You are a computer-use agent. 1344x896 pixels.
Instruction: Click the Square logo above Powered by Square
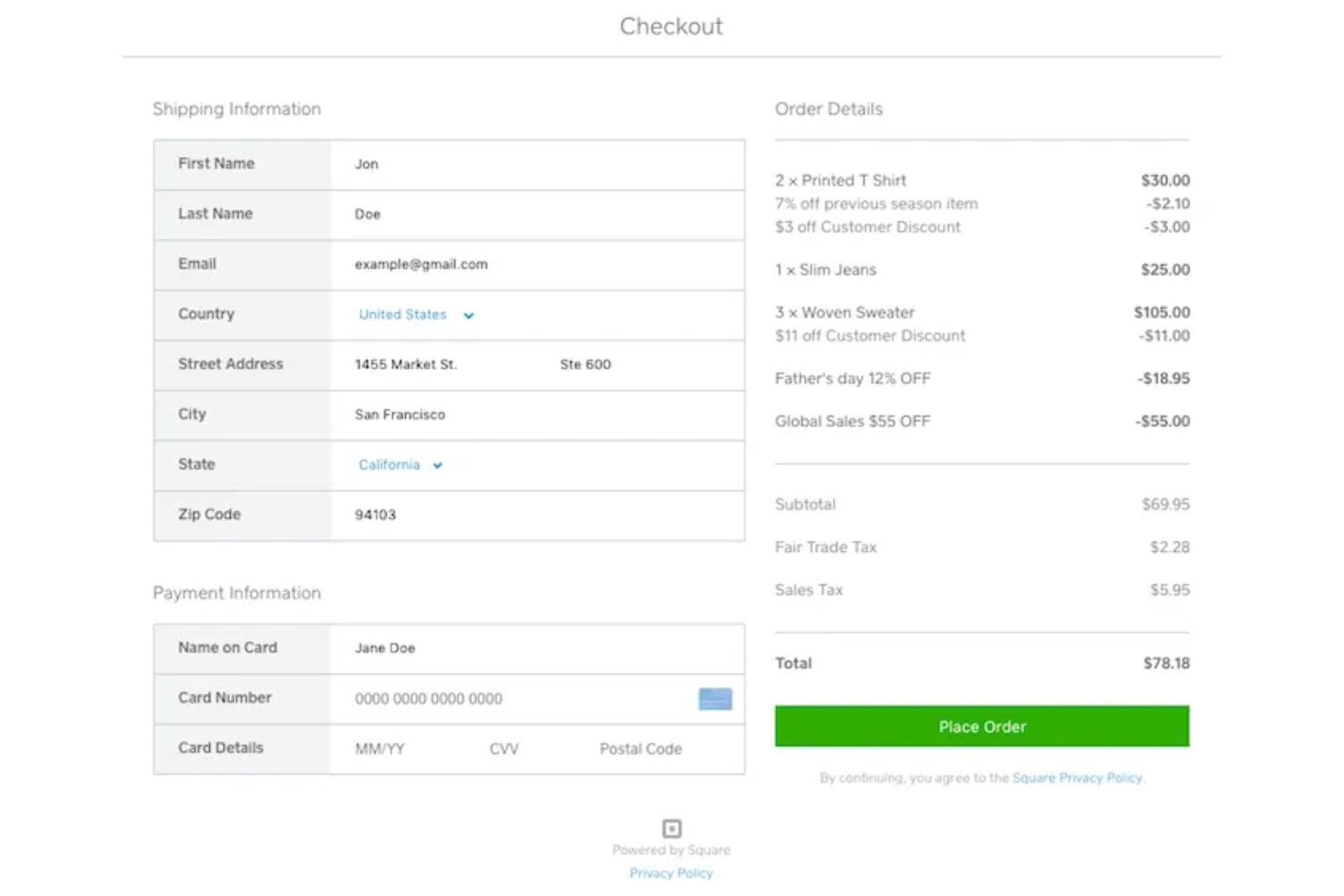(671, 827)
